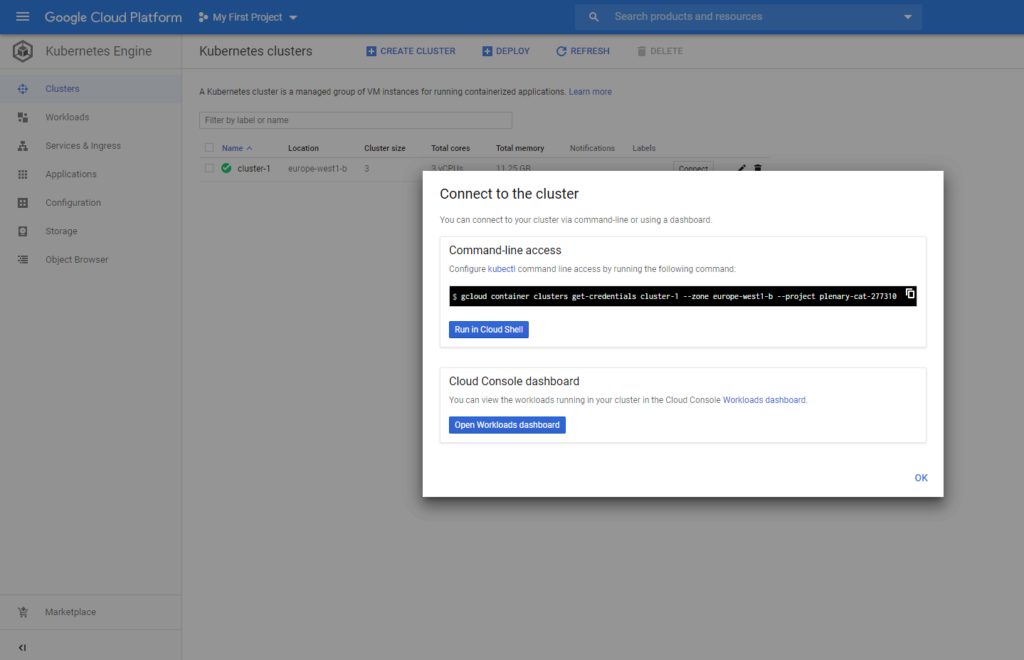Click the europe-west1-b location cell
1024x660 pixels.
click(317, 168)
